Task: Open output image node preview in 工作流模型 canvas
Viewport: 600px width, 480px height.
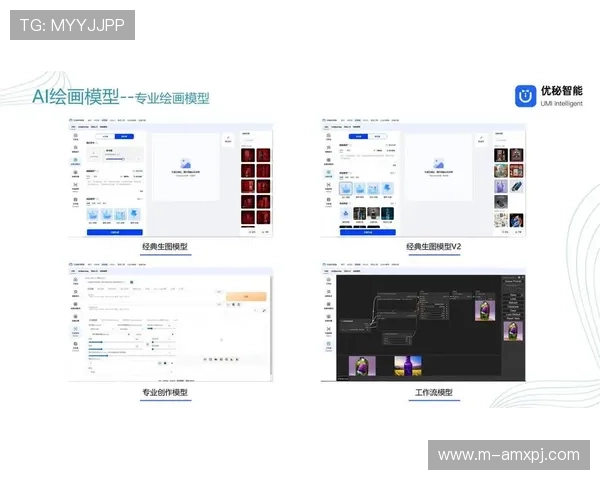Action: click(485, 310)
